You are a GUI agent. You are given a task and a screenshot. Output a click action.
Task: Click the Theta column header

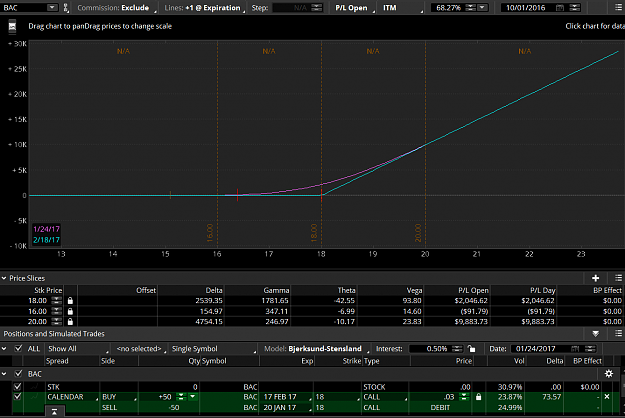pos(346,290)
